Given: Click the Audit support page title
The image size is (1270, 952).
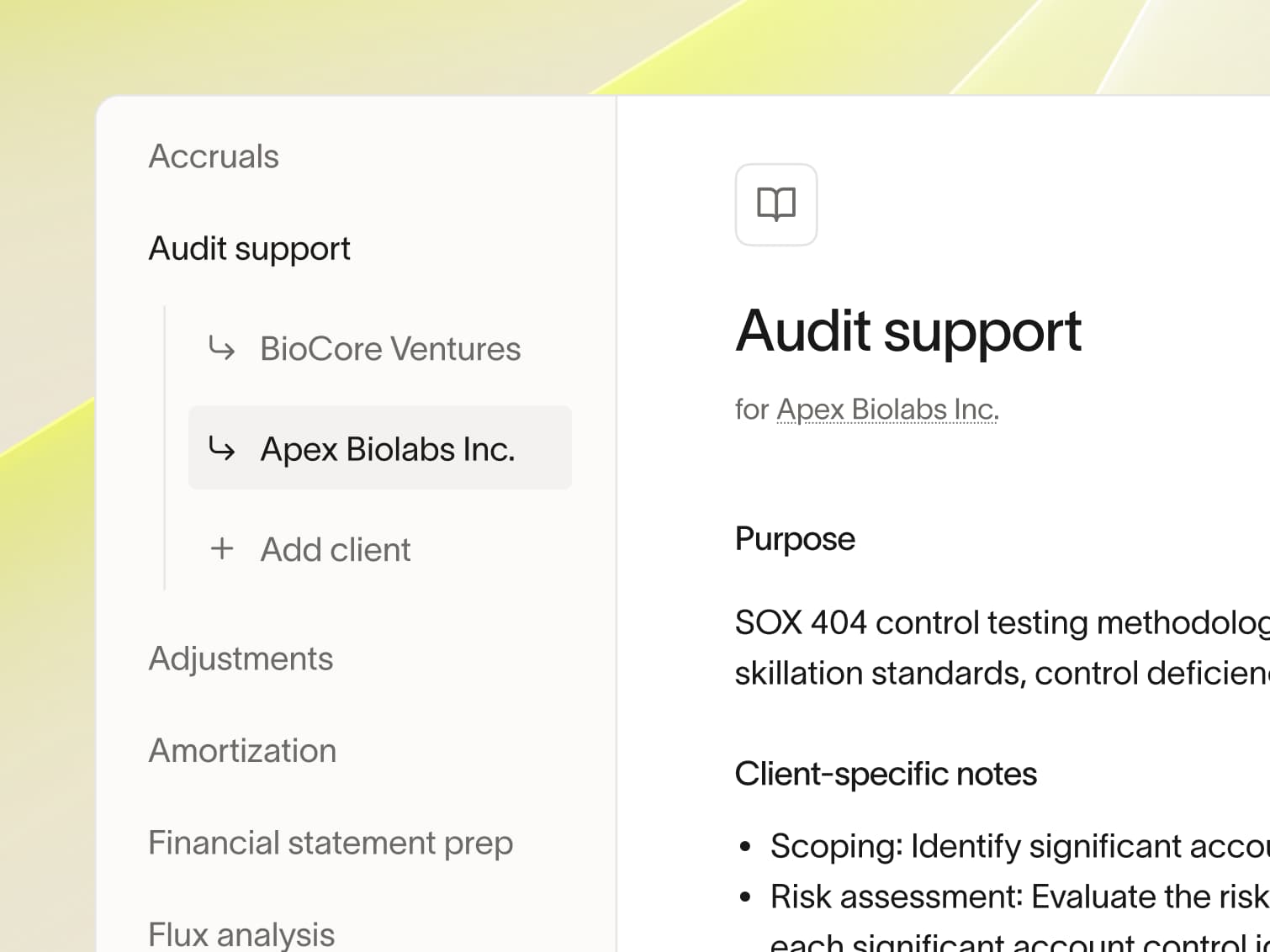Looking at the screenshot, I should [908, 331].
